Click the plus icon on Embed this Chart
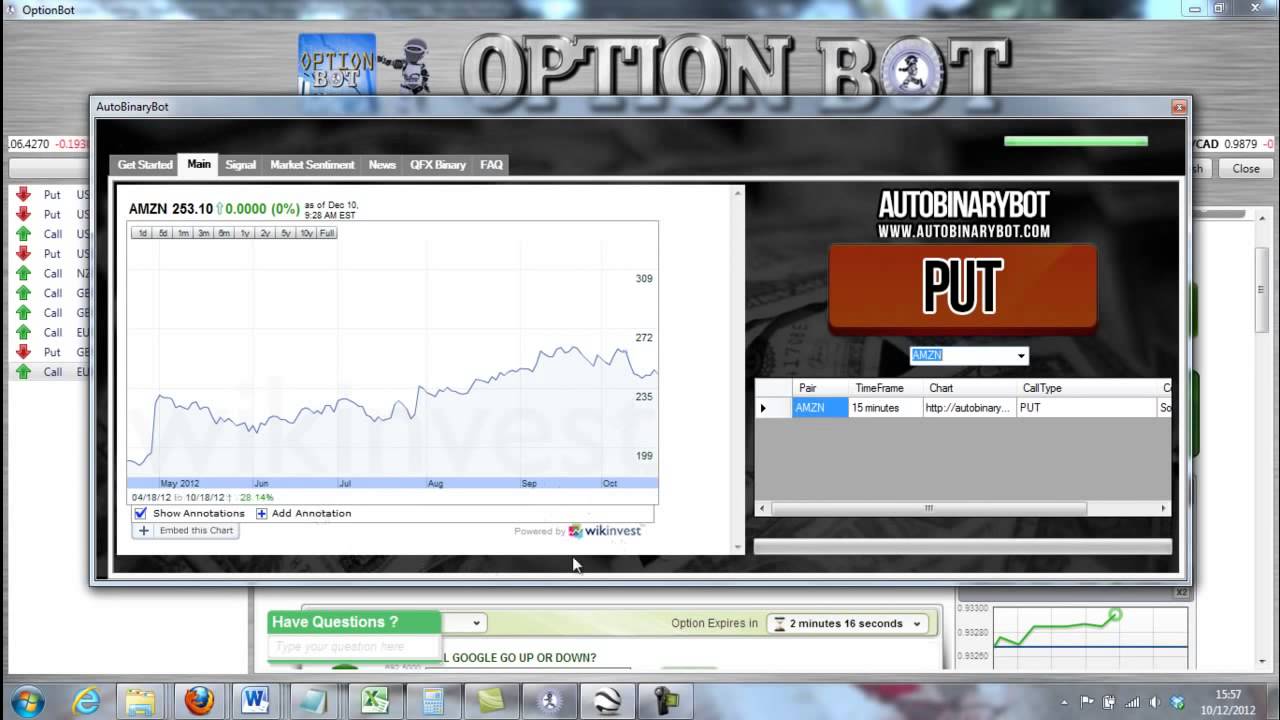 (143, 531)
